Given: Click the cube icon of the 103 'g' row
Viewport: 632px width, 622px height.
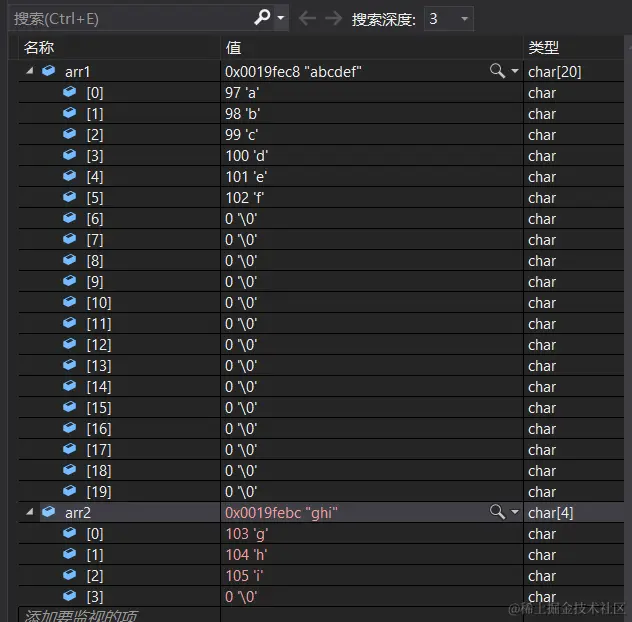Looking at the screenshot, I should point(69,533).
